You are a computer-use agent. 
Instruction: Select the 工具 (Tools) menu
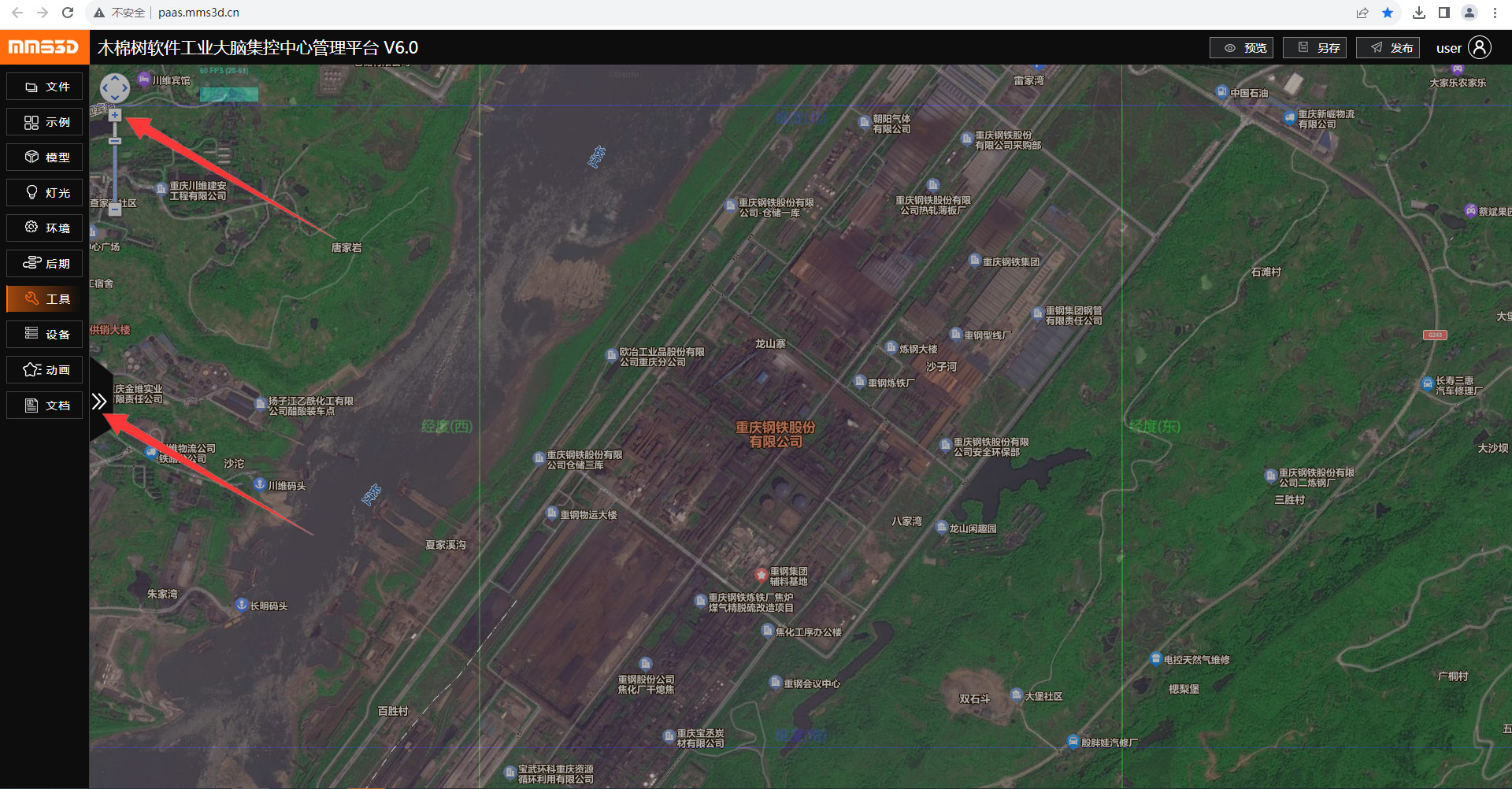(45, 299)
